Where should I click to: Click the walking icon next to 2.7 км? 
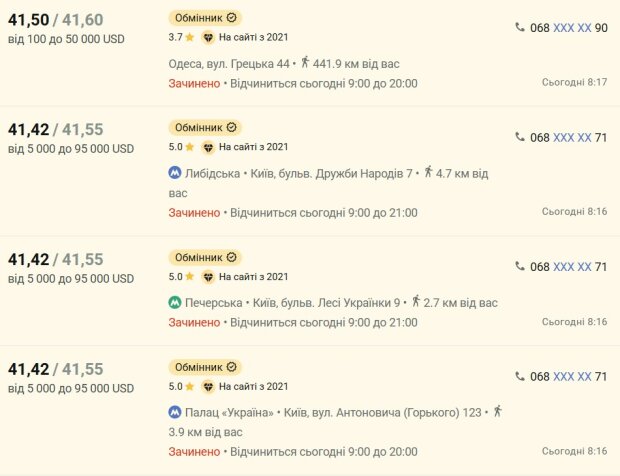click(415, 301)
